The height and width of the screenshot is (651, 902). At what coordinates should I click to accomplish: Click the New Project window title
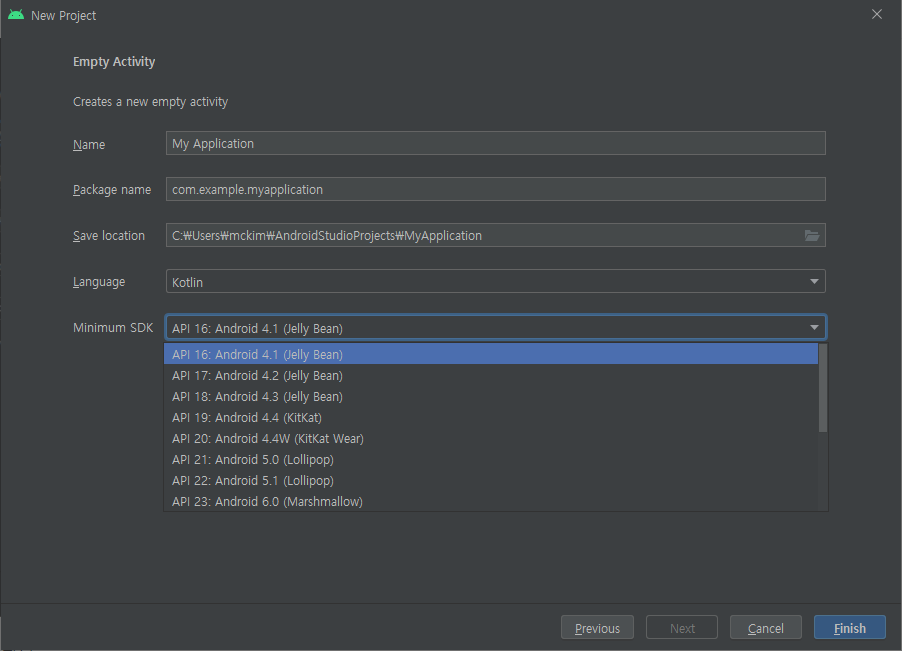[63, 16]
